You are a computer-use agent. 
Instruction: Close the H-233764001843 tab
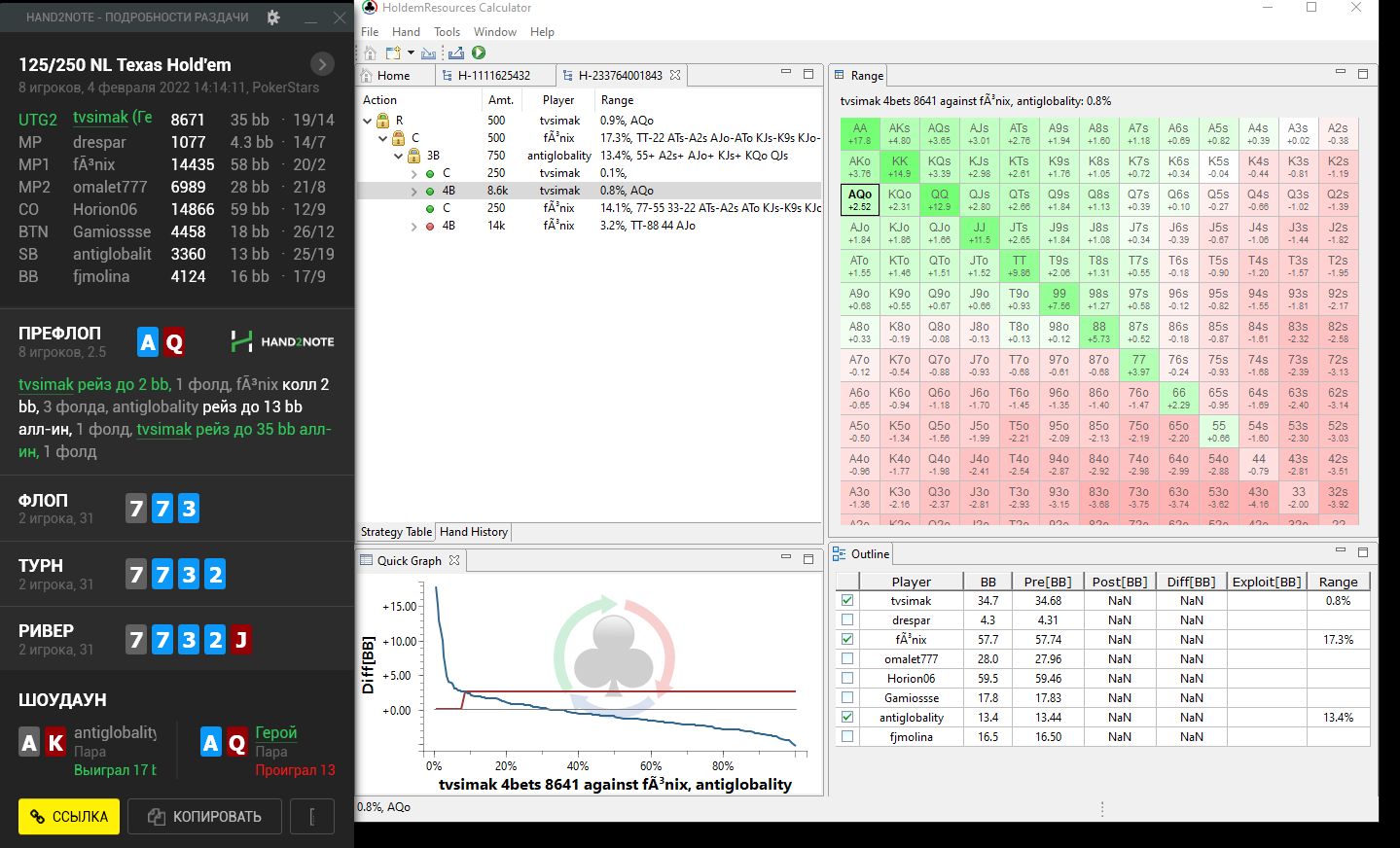pyautogui.click(x=675, y=75)
